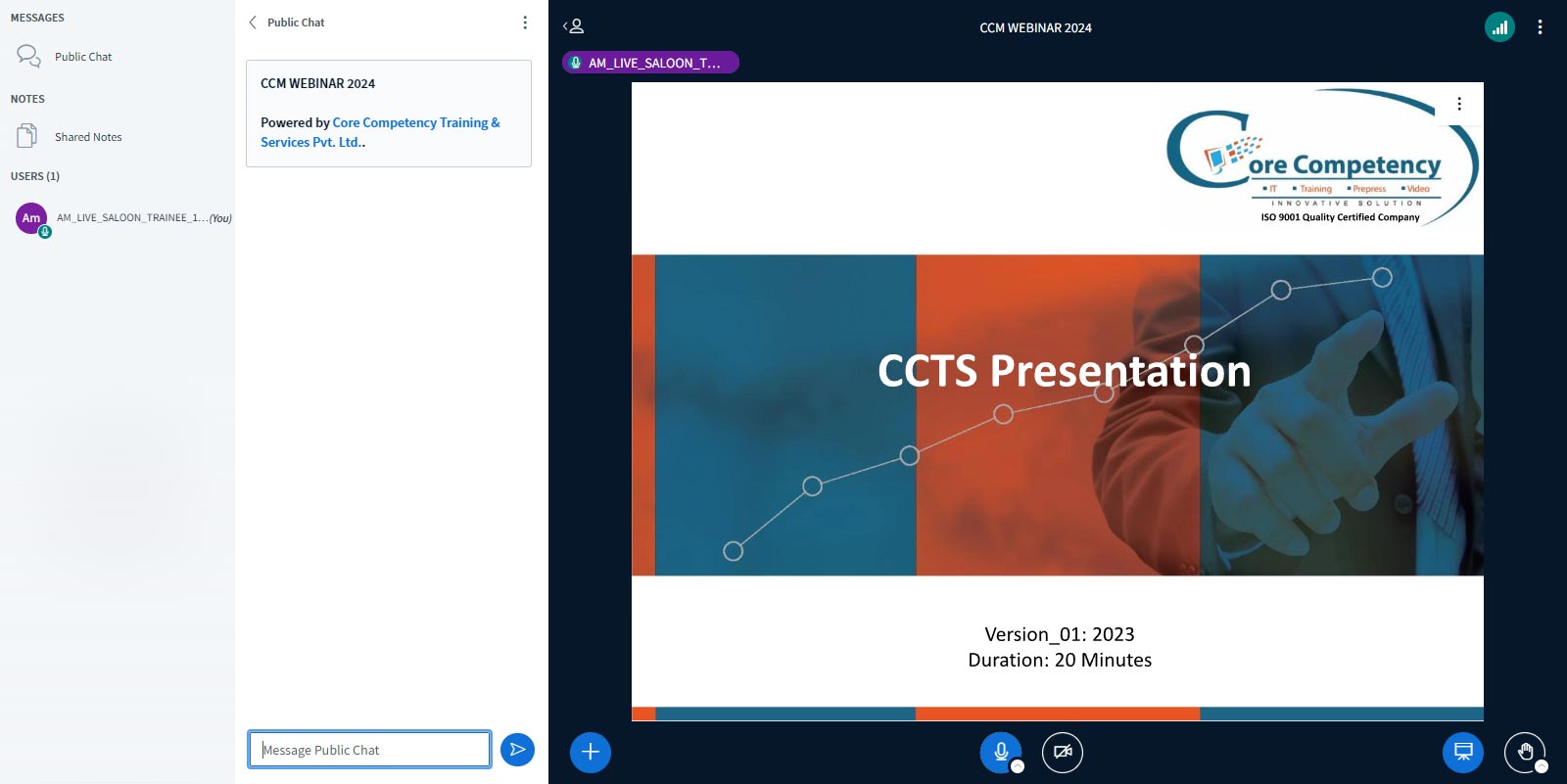Open reactions dropdown beside raise hand
The image size is (1567, 784).
[x=1542, y=766]
